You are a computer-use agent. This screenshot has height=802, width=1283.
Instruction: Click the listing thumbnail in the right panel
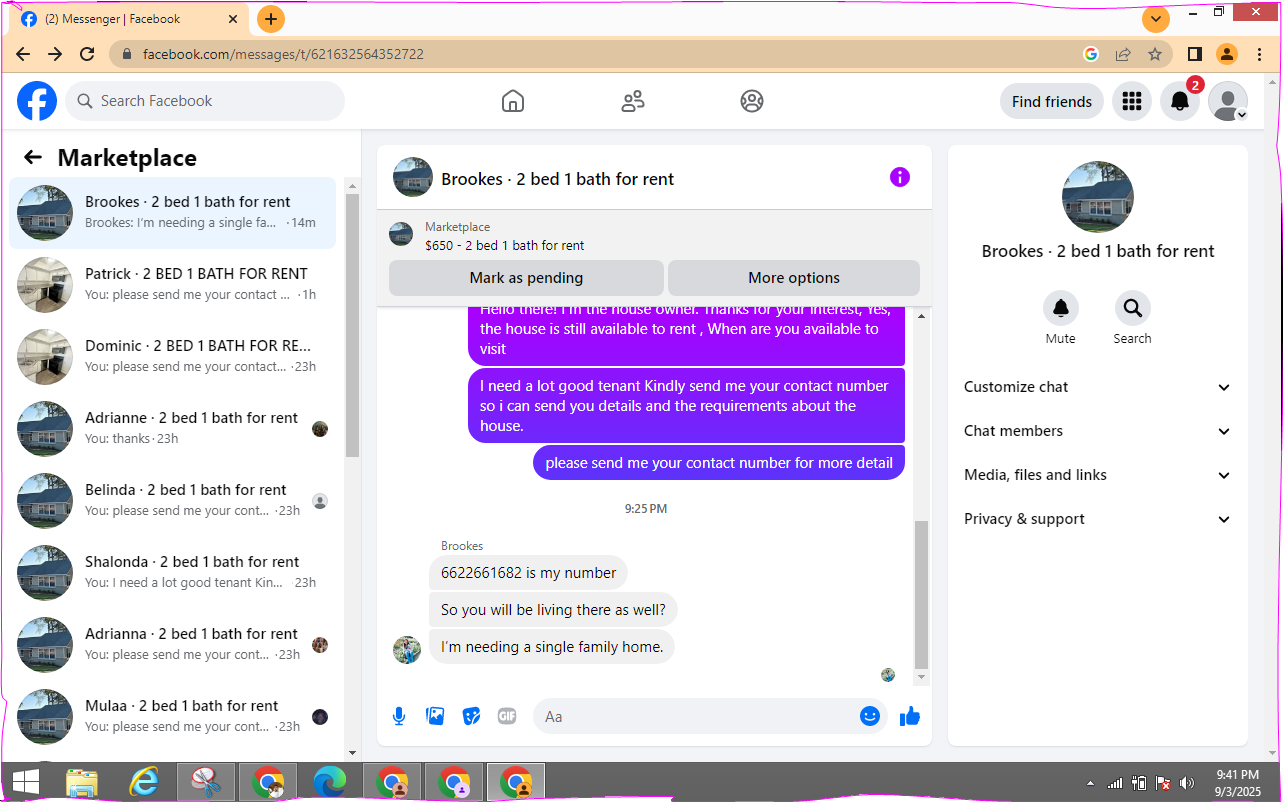pyautogui.click(x=1098, y=197)
